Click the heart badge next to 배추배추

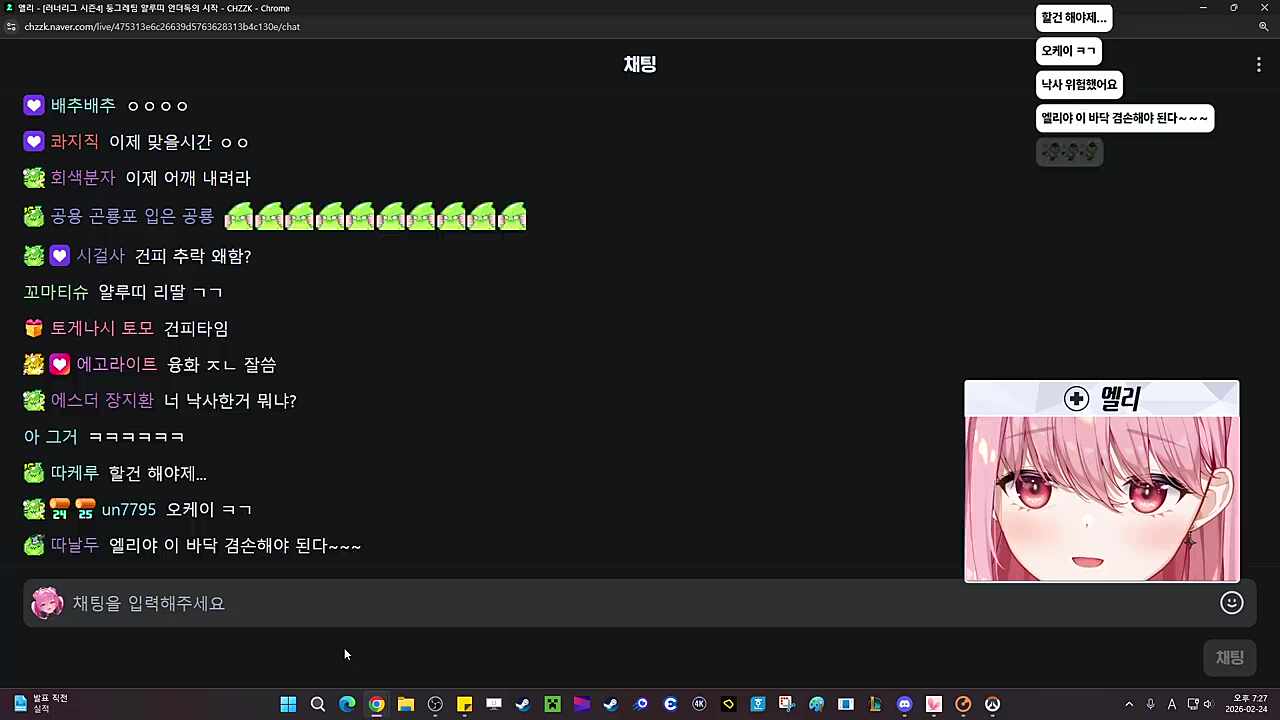(x=34, y=106)
